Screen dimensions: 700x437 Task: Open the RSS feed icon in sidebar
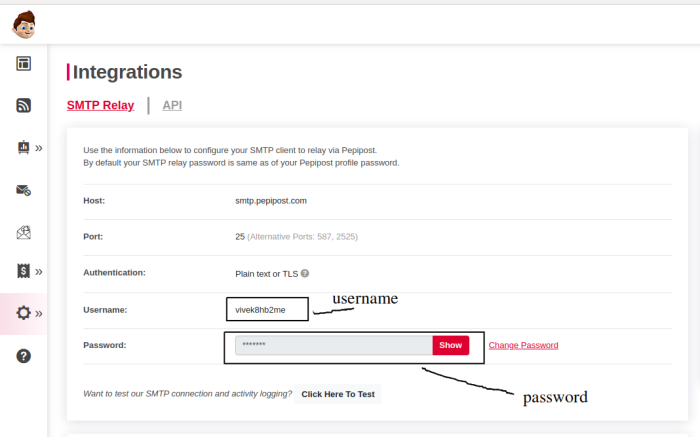click(x=24, y=105)
